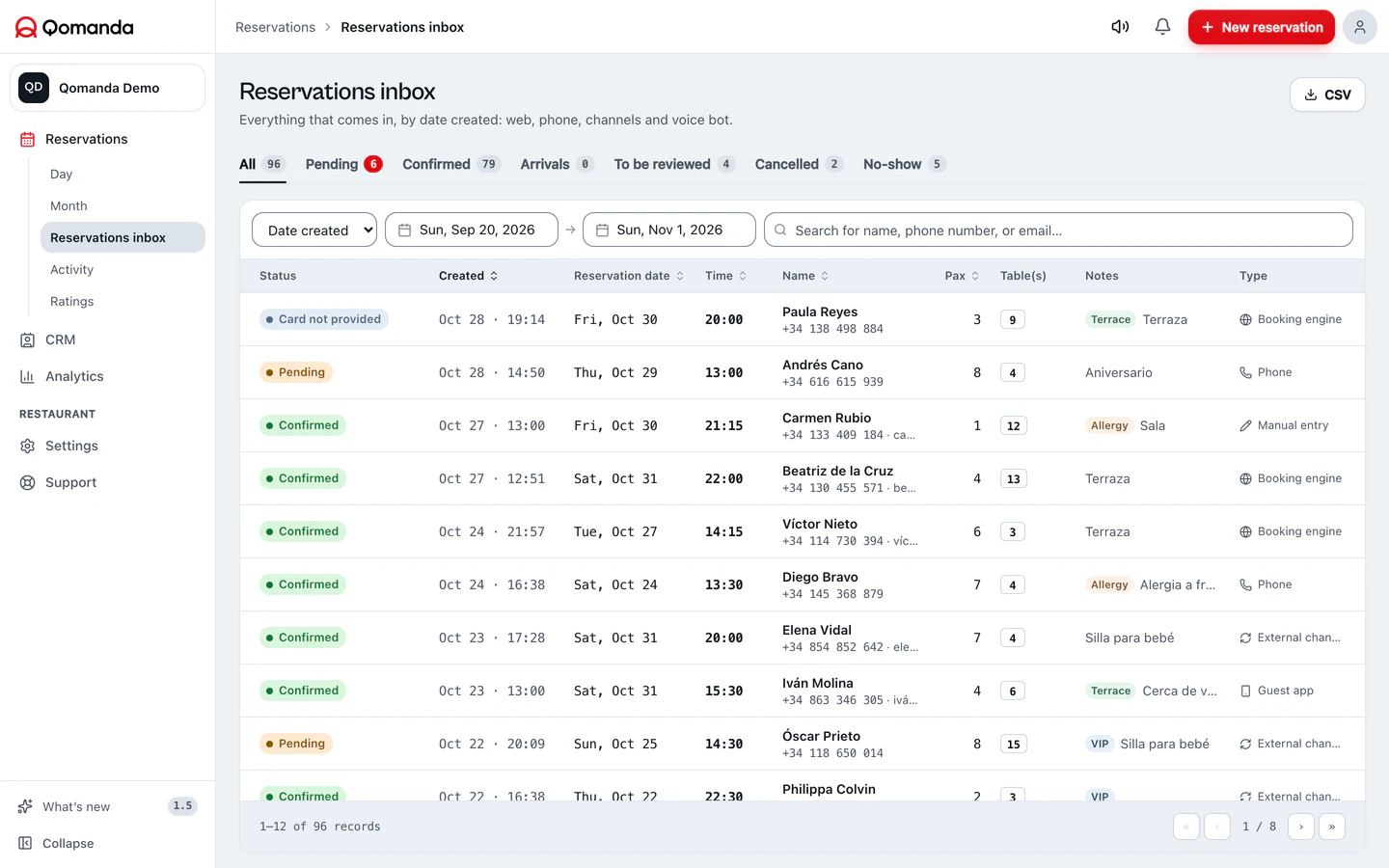Click the Booking engine globe icon for Paula Reyes
Screen dimensions: 1389x868
point(1245,319)
